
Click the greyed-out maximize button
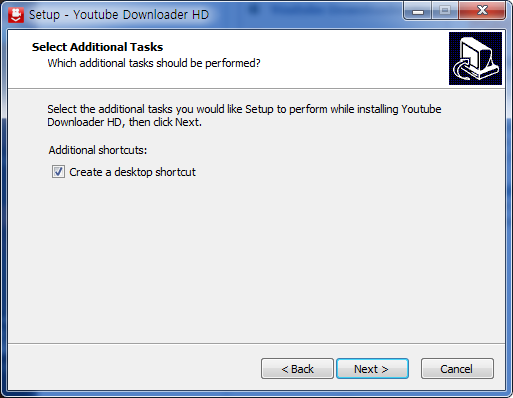[x=445, y=11]
